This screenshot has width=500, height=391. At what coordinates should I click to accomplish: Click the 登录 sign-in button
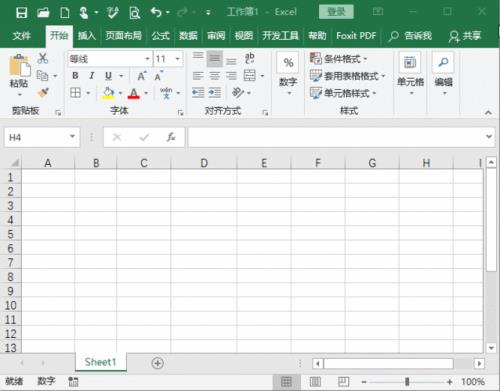tap(336, 12)
